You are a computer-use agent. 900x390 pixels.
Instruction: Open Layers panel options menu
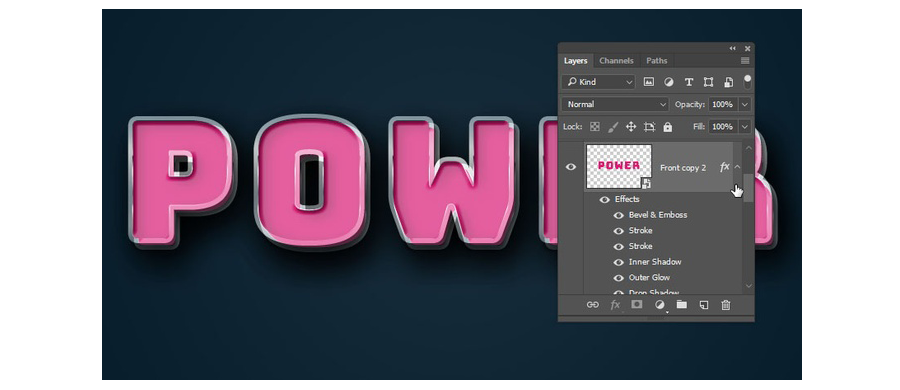[745, 61]
